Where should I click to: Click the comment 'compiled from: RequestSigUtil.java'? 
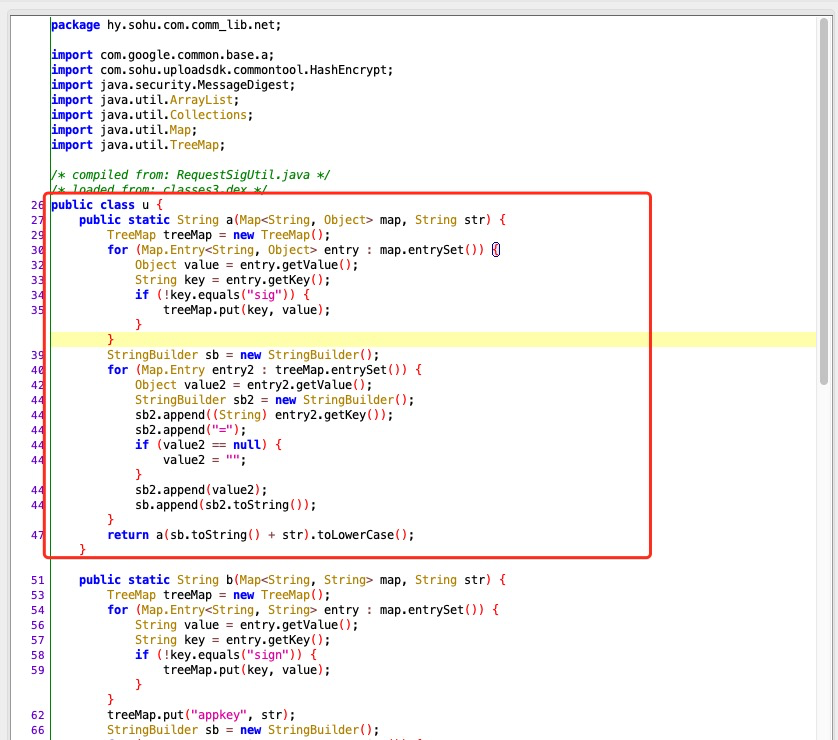point(191,175)
